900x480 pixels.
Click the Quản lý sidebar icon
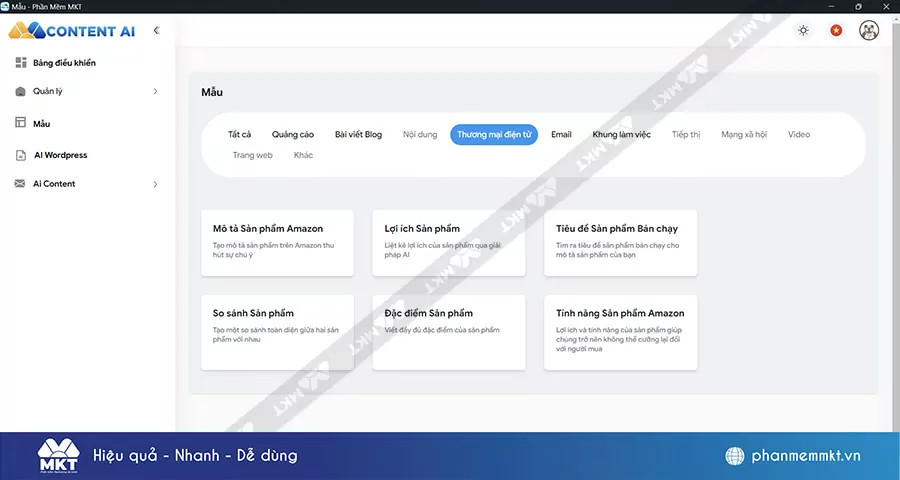(x=21, y=92)
